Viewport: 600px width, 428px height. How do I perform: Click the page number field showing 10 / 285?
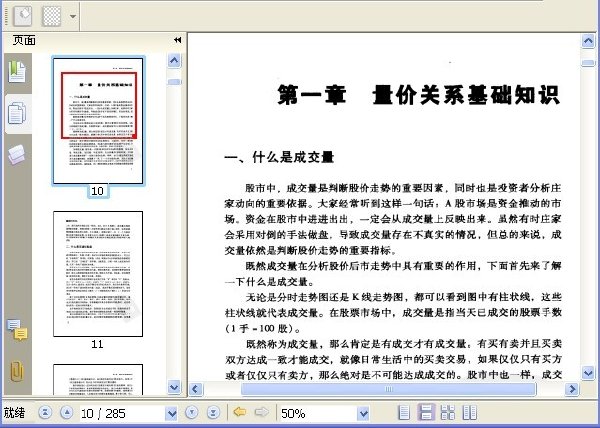122,413
